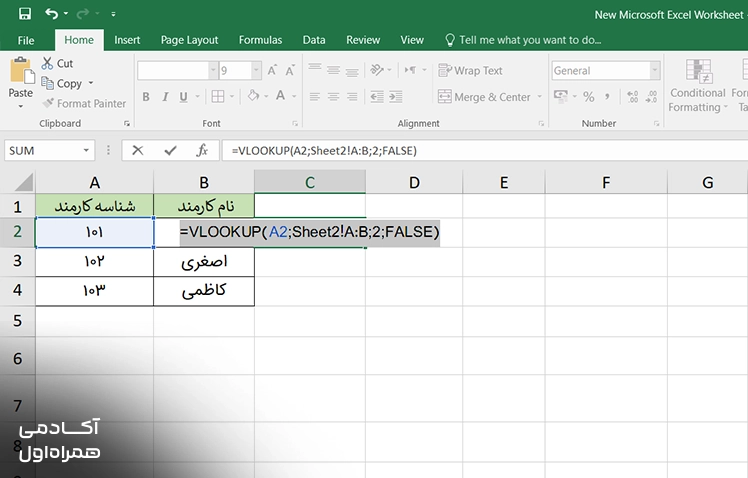Image resolution: width=748 pixels, height=478 pixels.
Task: Open the Name Box dropdown arrow
Action: point(86,151)
